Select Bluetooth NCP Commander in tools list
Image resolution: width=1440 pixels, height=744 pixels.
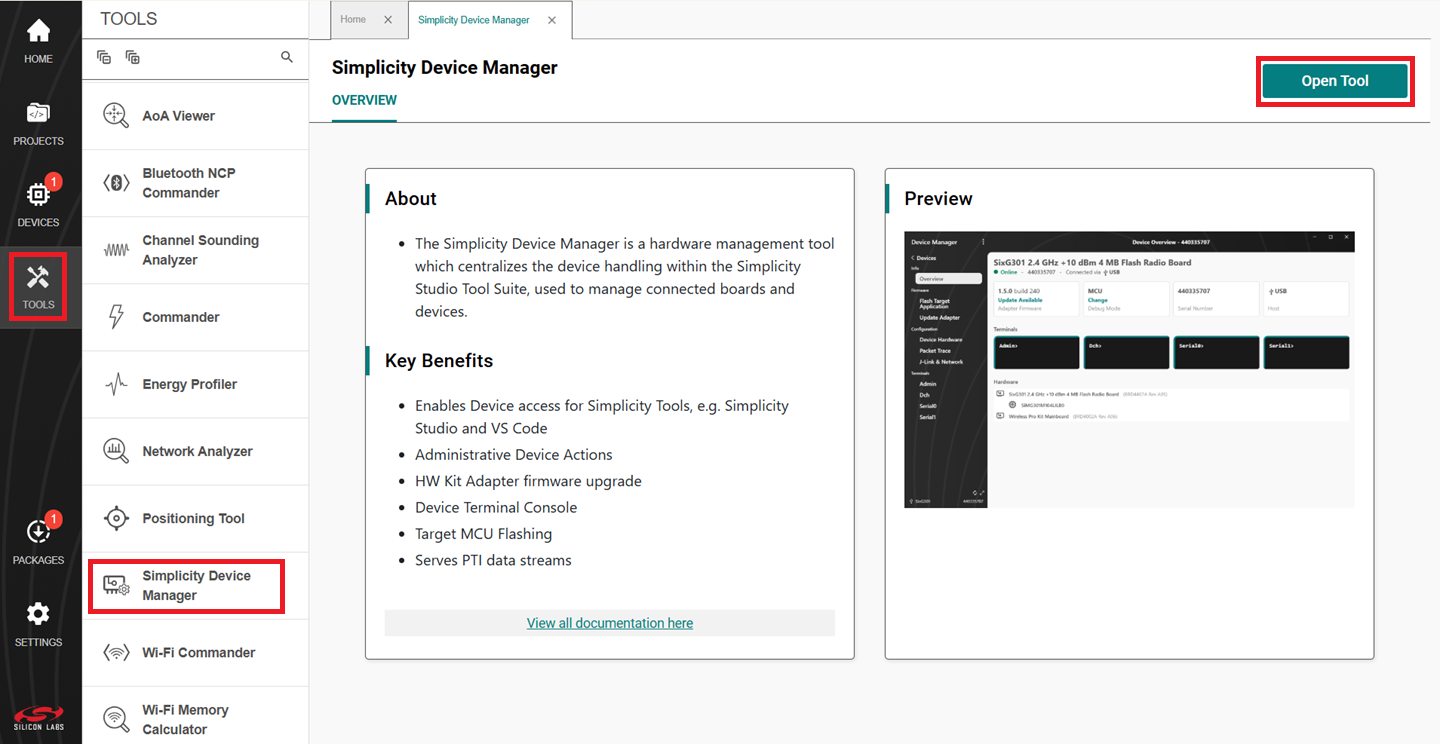pyautogui.click(x=188, y=183)
